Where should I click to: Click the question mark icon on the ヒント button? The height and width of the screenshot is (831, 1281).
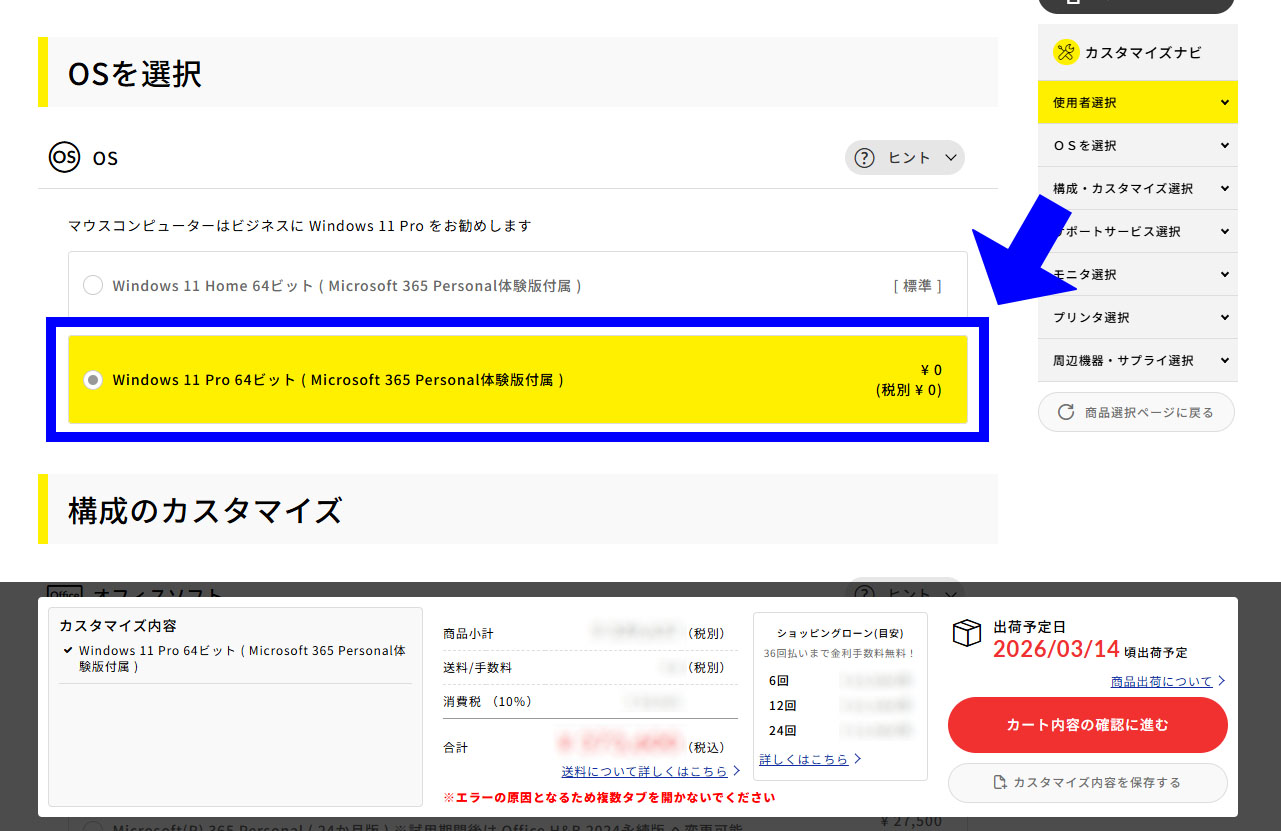865,157
